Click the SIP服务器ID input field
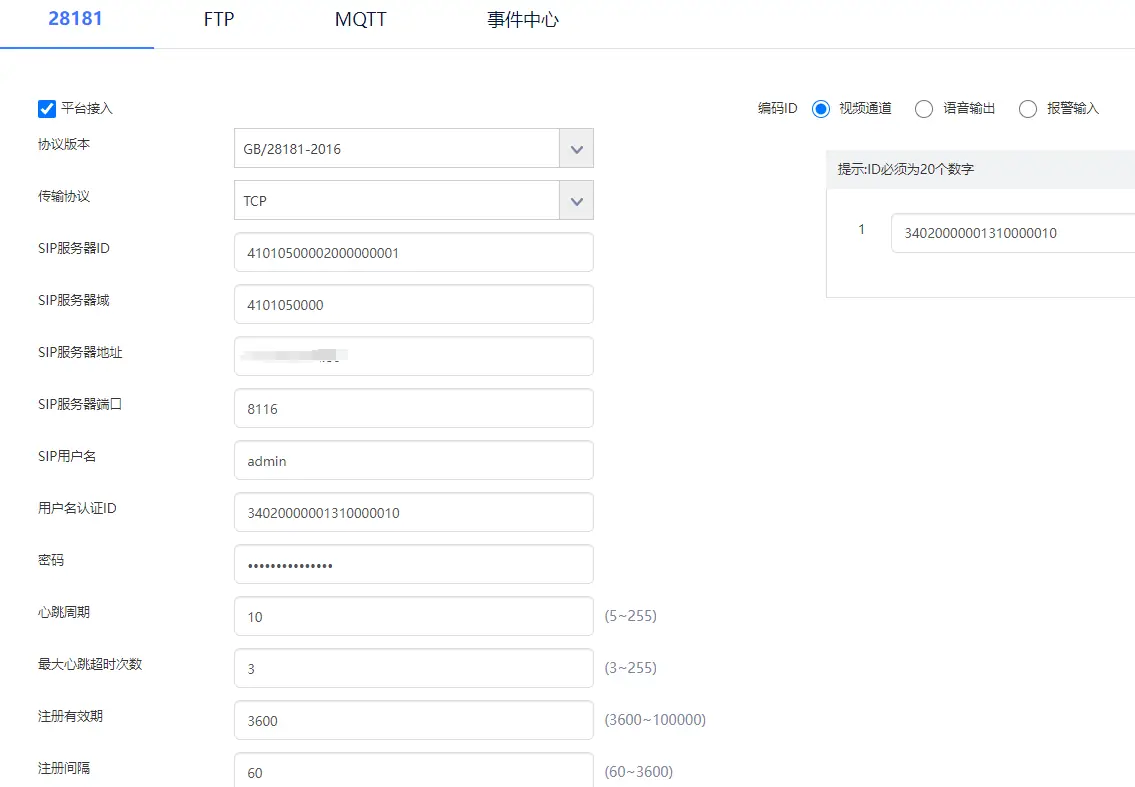Viewport: 1135px width, 787px height. tap(414, 253)
